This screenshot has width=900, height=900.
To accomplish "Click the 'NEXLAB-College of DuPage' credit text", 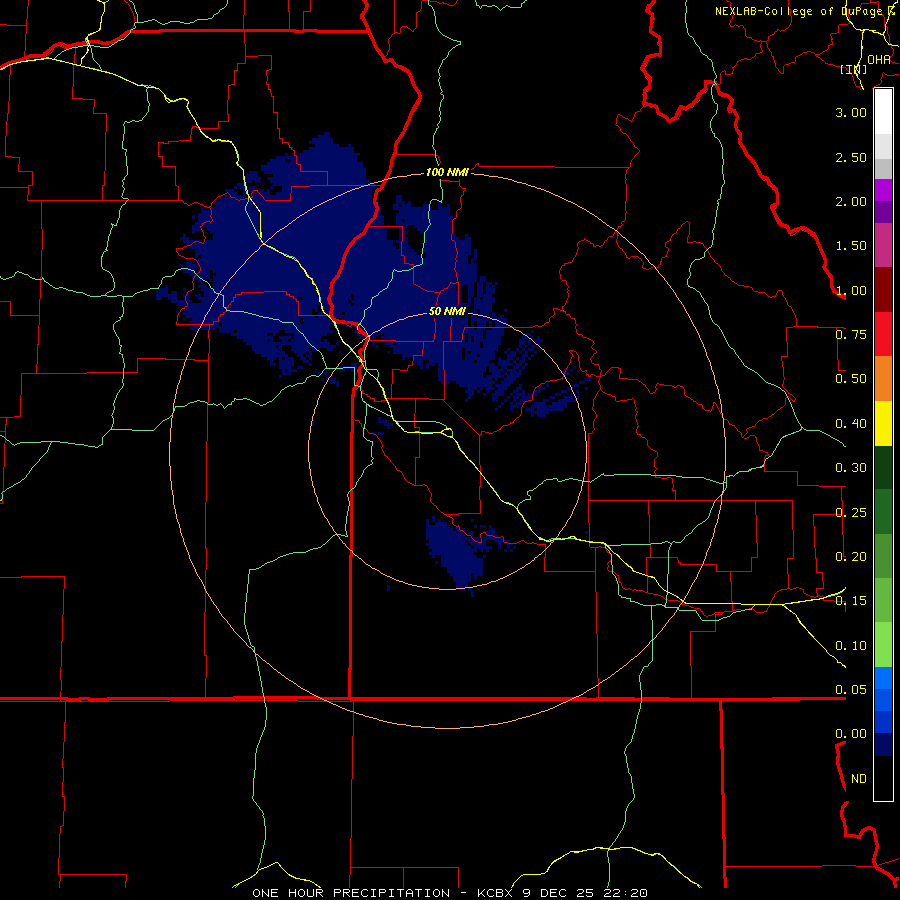I will click(x=800, y=11).
